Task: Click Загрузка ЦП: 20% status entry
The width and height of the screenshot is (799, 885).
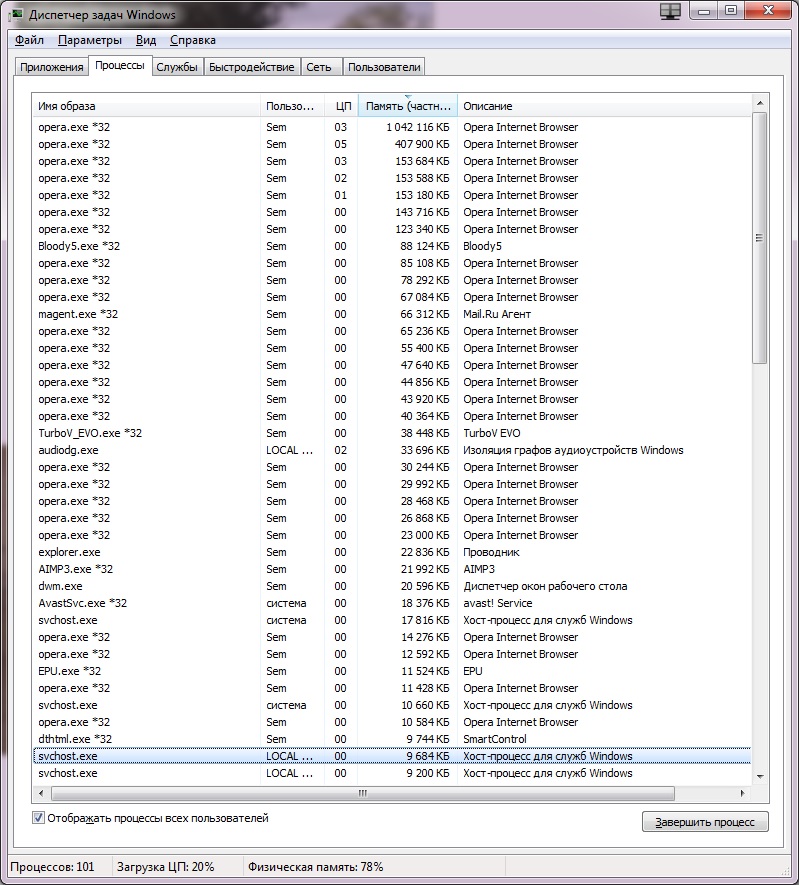Action: pos(165,867)
